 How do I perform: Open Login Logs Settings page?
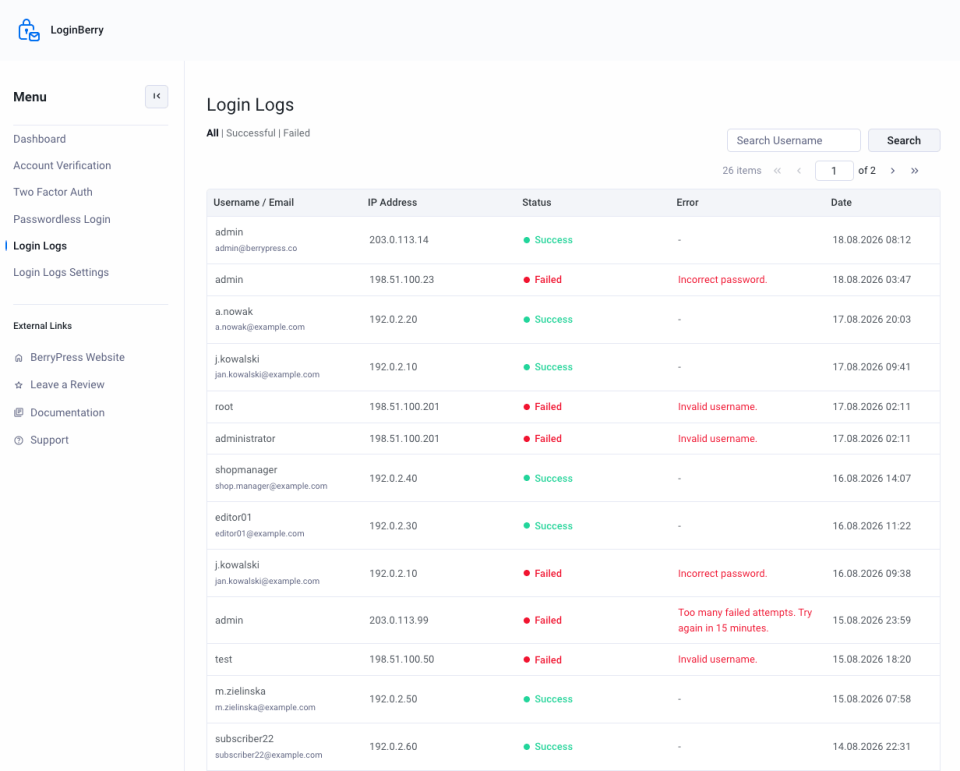(x=61, y=272)
